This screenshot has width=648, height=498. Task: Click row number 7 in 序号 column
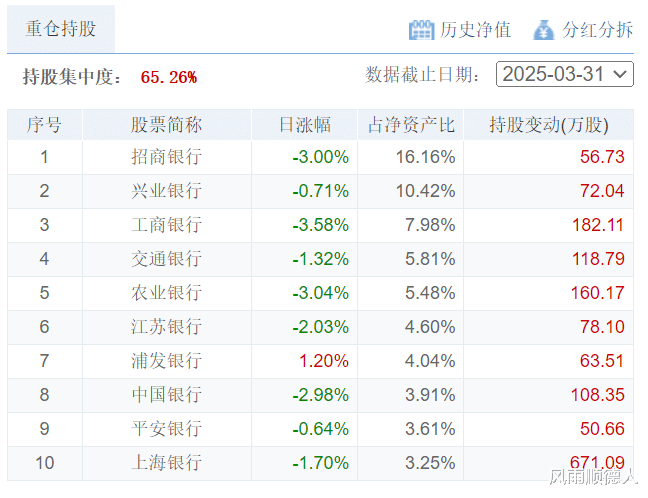45,361
